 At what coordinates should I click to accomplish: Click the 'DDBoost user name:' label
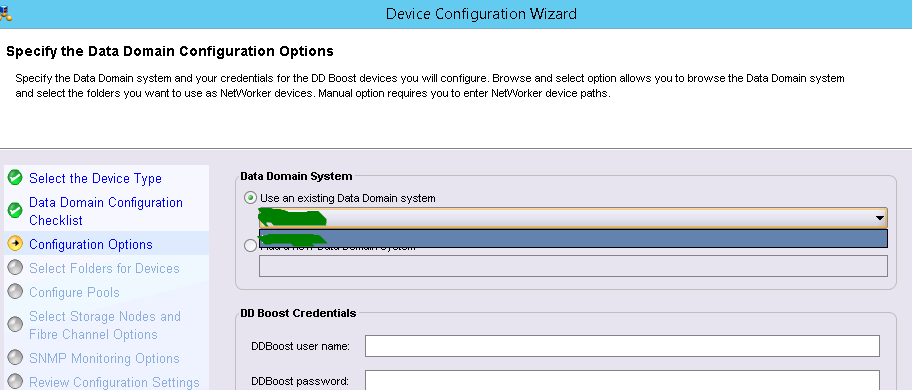pyautogui.click(x=300, y=346)
